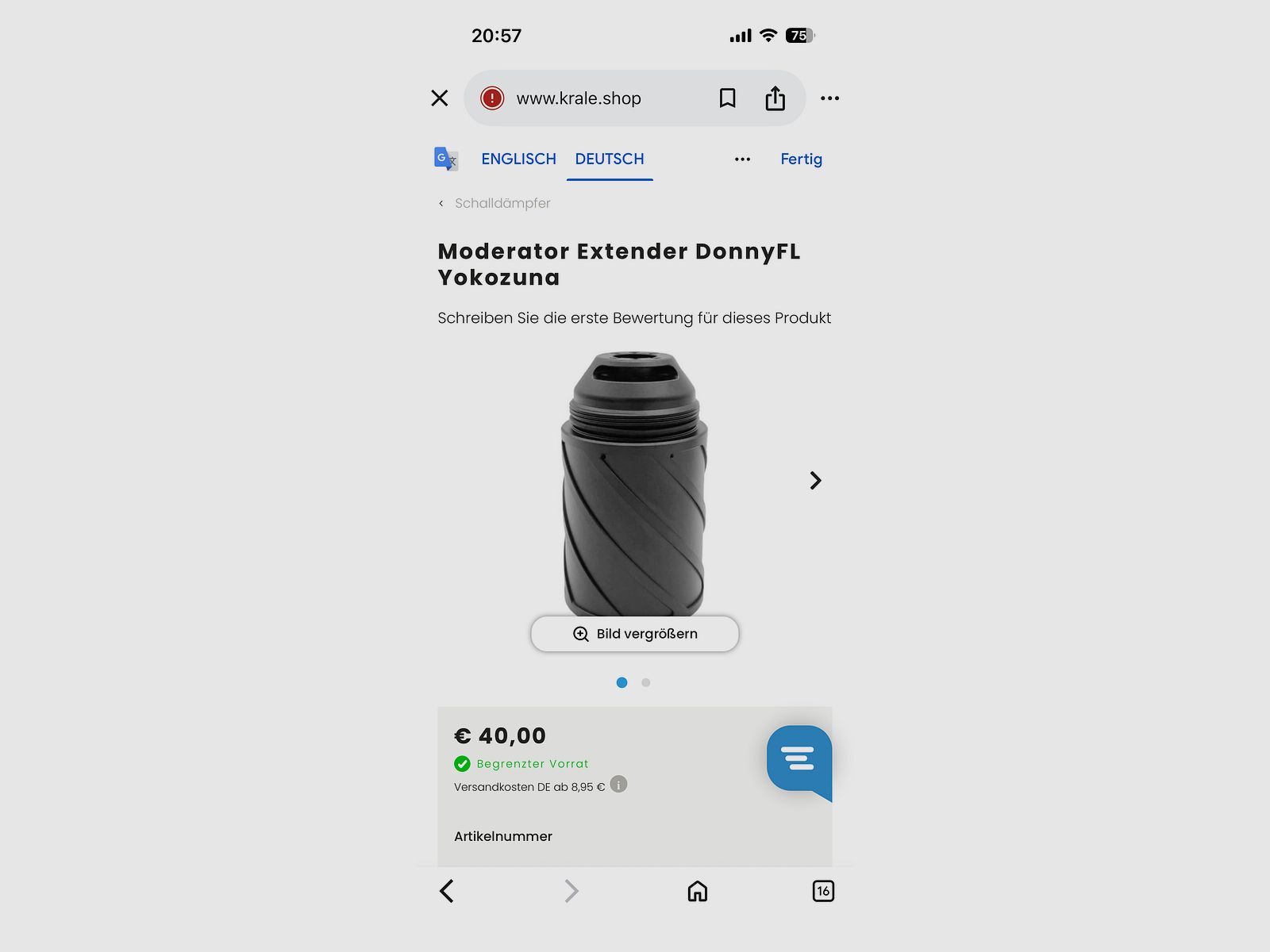Screen dimensions: 1270x952
Task: Click Bild vergrößern button
Action: (x=635, y=634)
